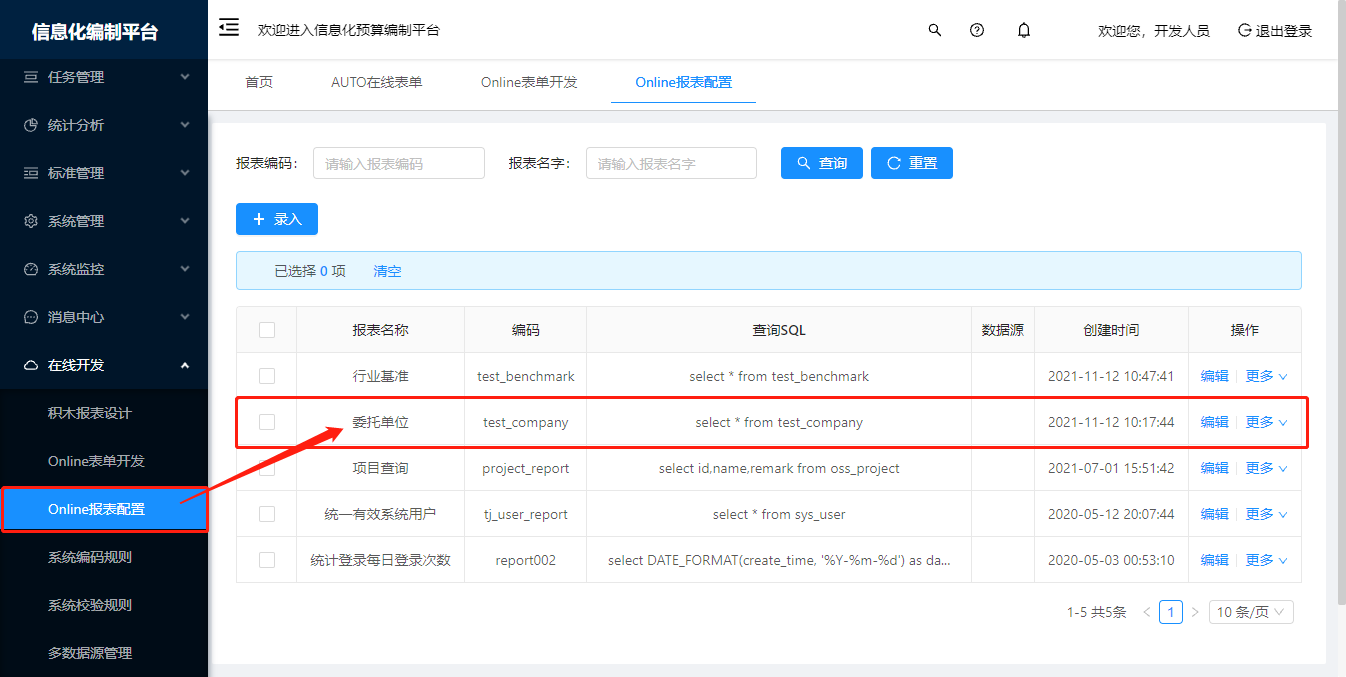Check the 统一有效系统用户 row checkbox
Screen dimensions: 1346x677
pos(267,514)
